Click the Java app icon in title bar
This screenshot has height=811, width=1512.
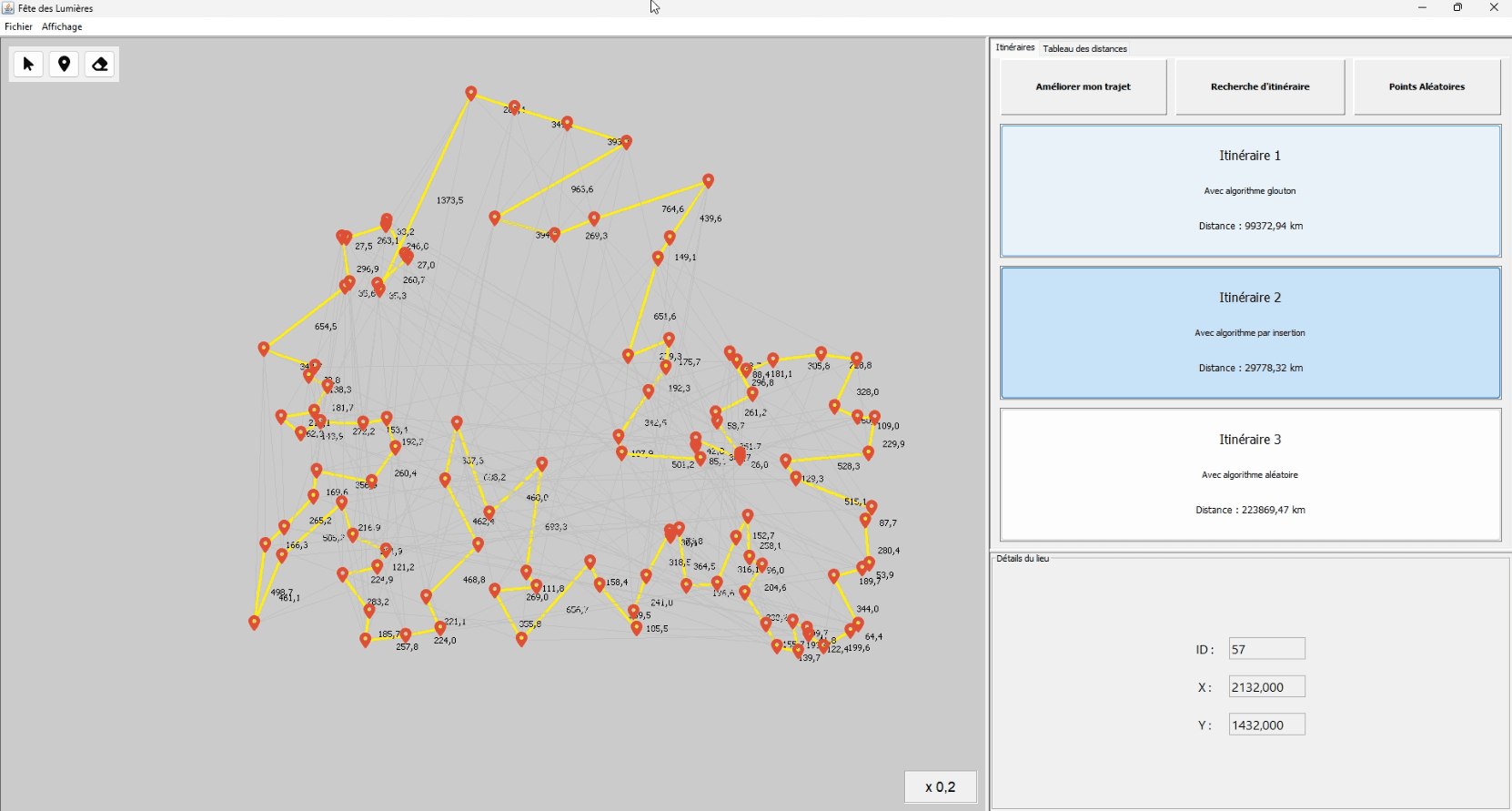(x=8, y=8)
